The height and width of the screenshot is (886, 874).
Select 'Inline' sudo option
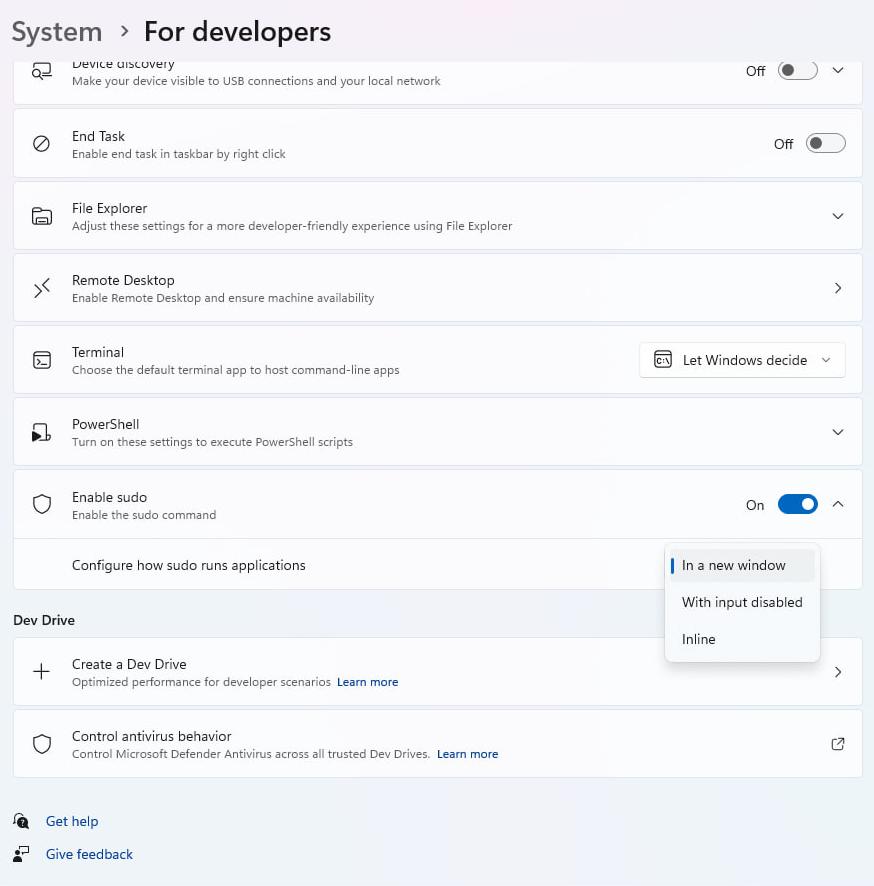[x=698, y=639]
